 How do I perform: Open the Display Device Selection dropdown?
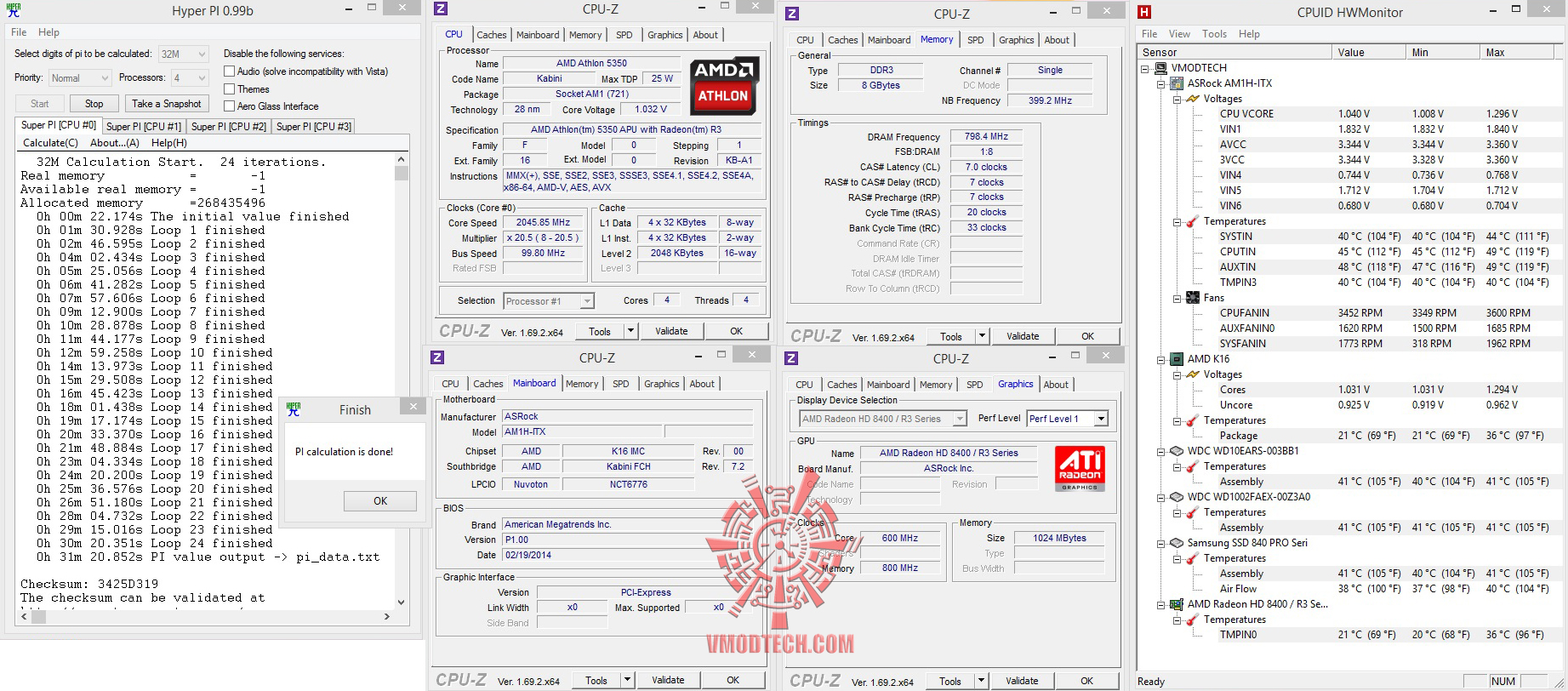pos(883,419)
